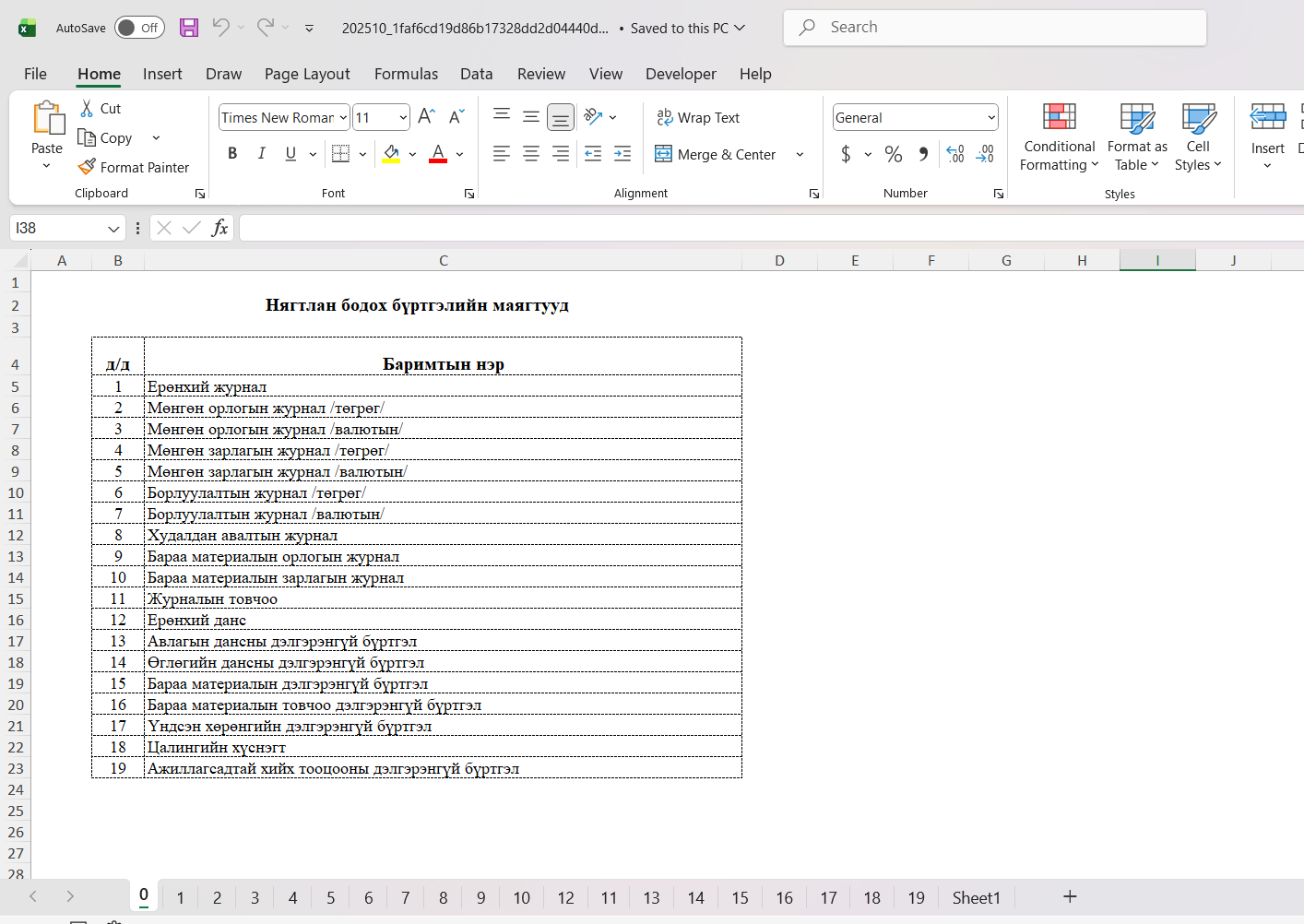Click the Insert Function fx icon

coord(219,228)
